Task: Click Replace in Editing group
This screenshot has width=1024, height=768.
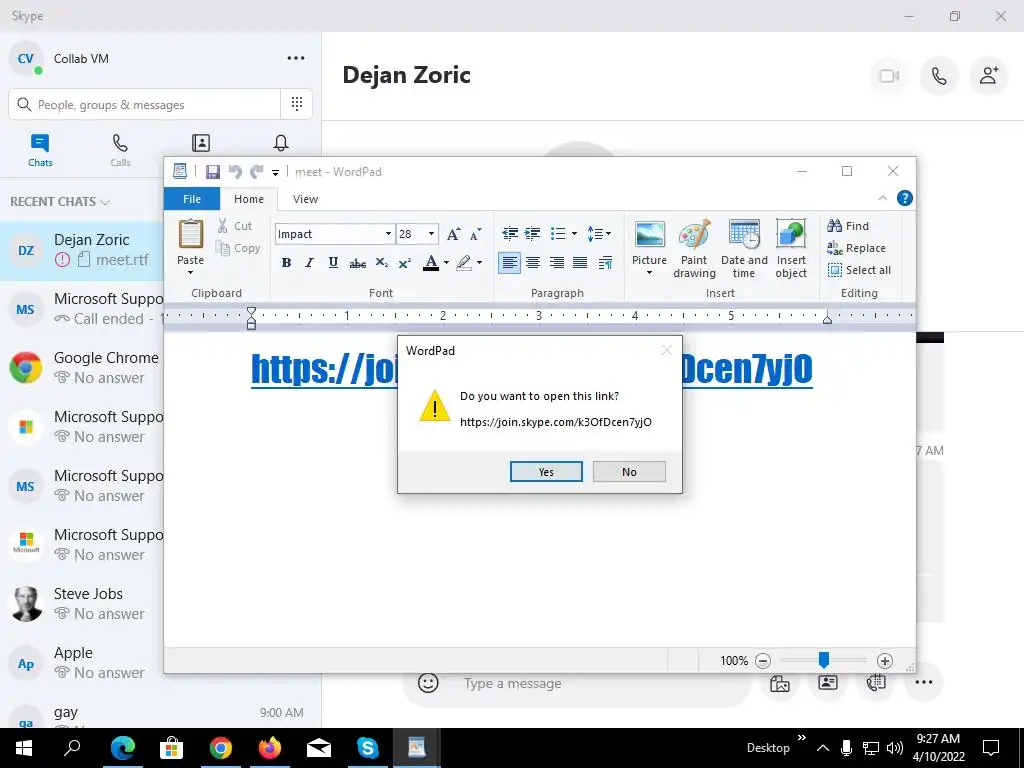Action: 856,248
